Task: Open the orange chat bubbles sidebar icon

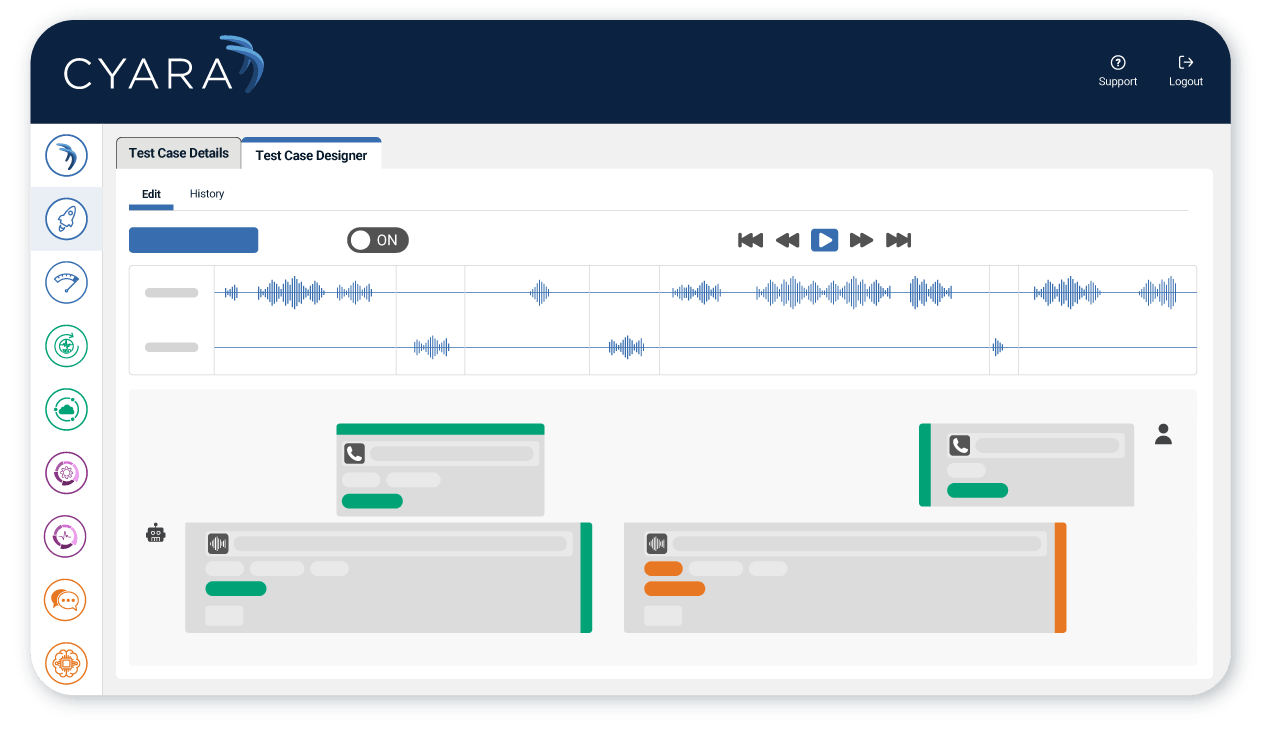Action: 66,600
